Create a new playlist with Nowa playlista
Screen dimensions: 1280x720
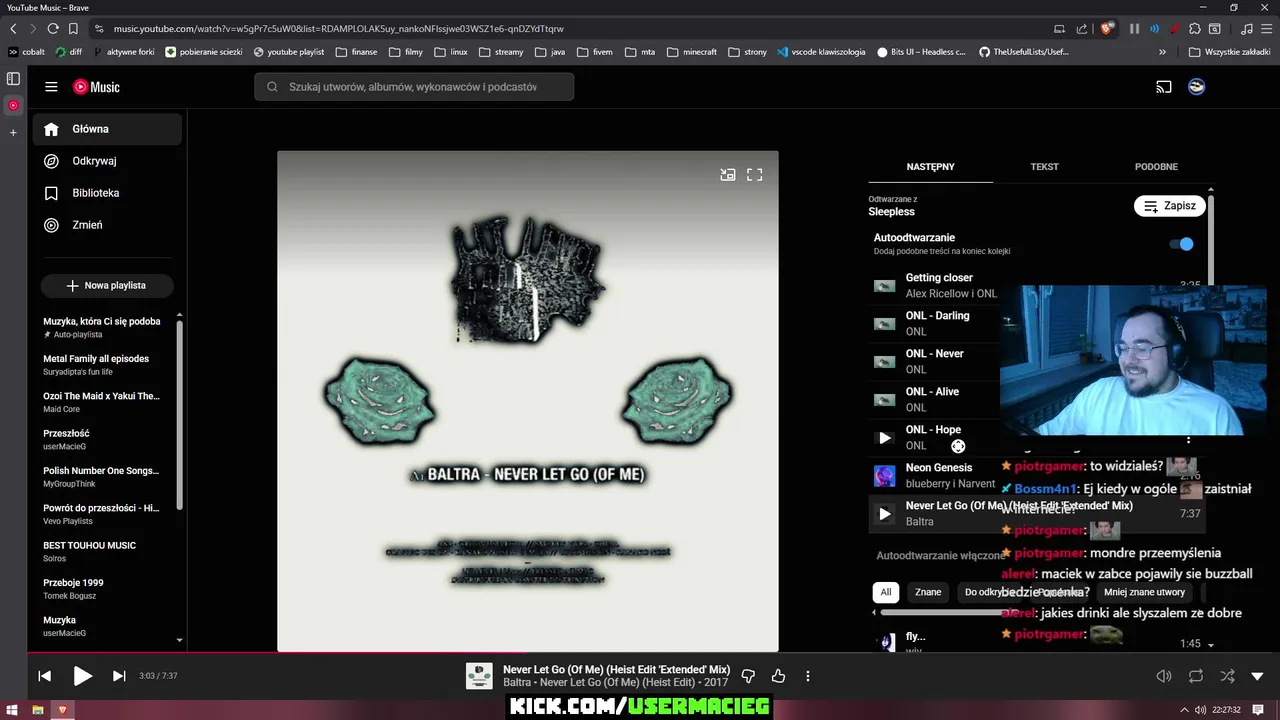(107, 285)
